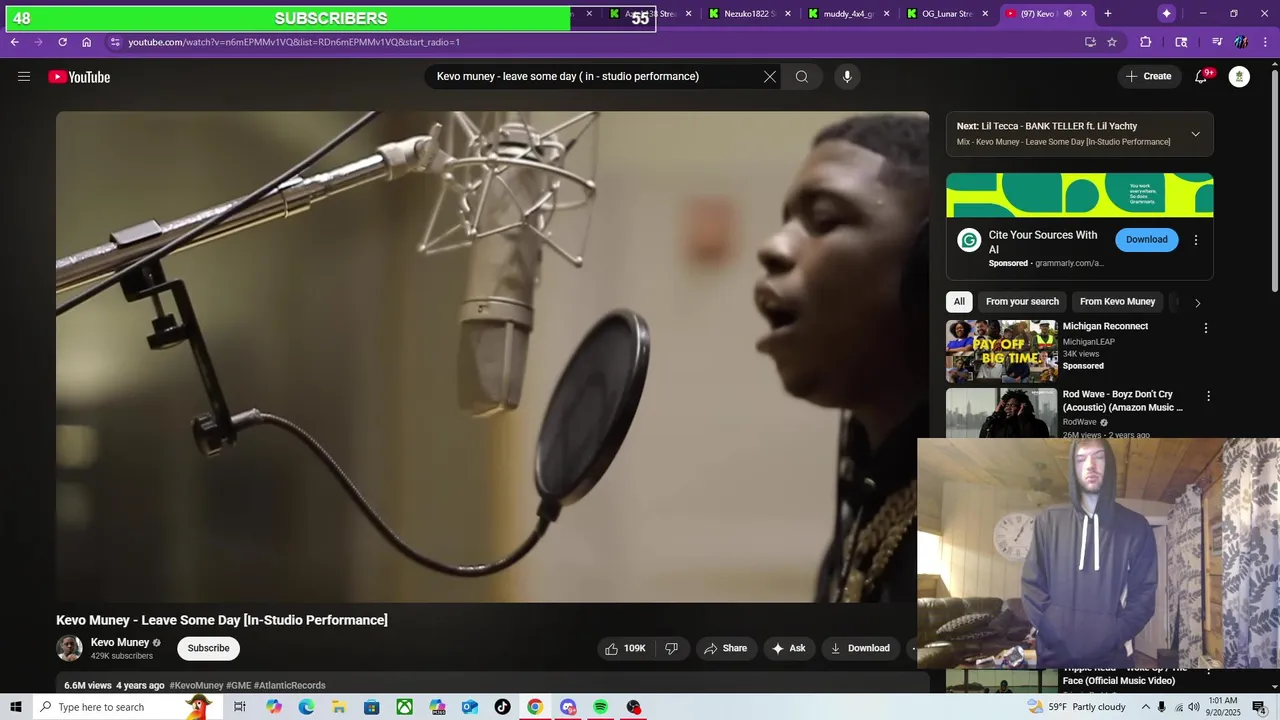The height and width of the screenshot is (720, 1280).
Task: Open Grammarly ad banner image
Action: click(1079, 195)
